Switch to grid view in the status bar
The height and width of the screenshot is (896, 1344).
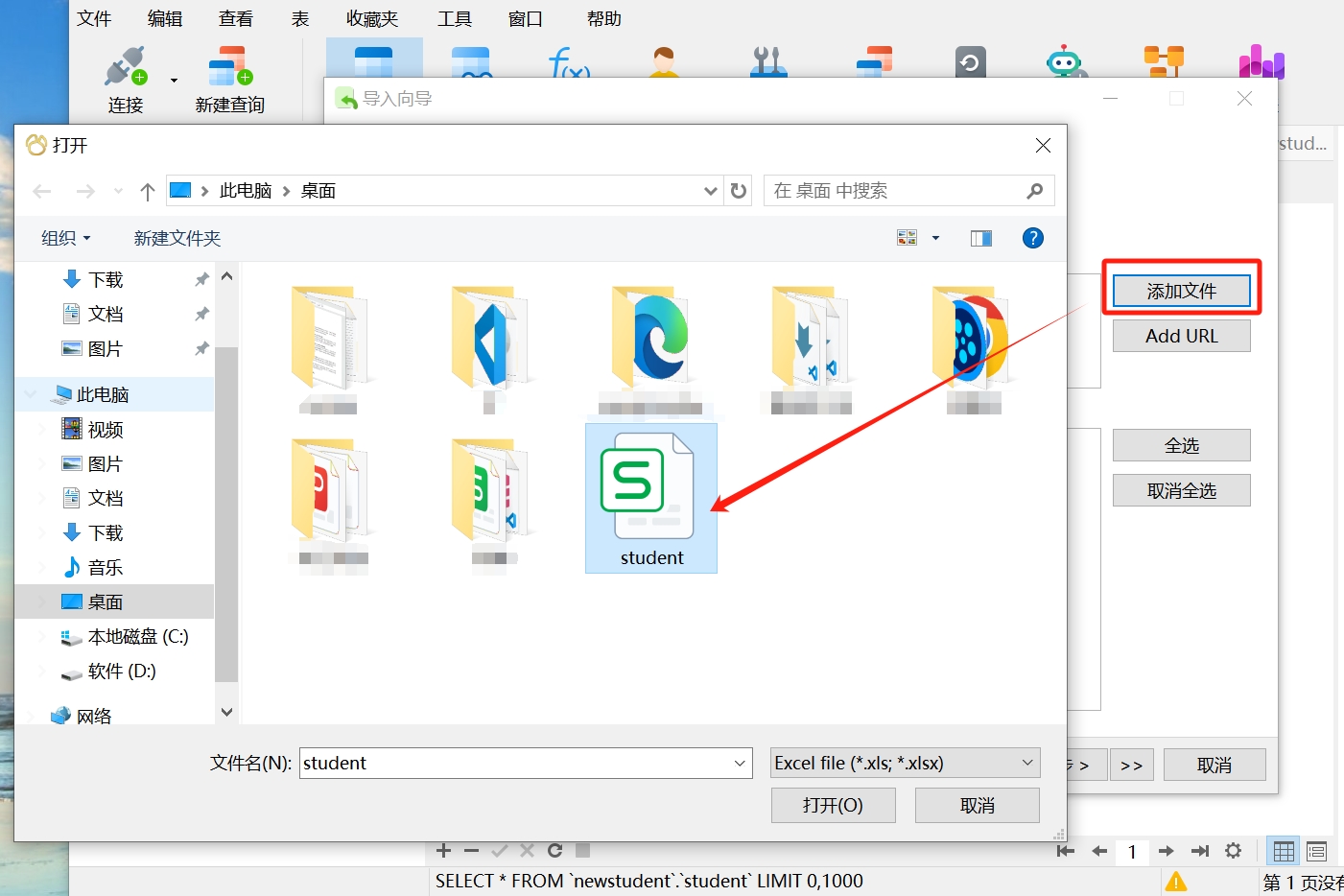coord(1284,851)
